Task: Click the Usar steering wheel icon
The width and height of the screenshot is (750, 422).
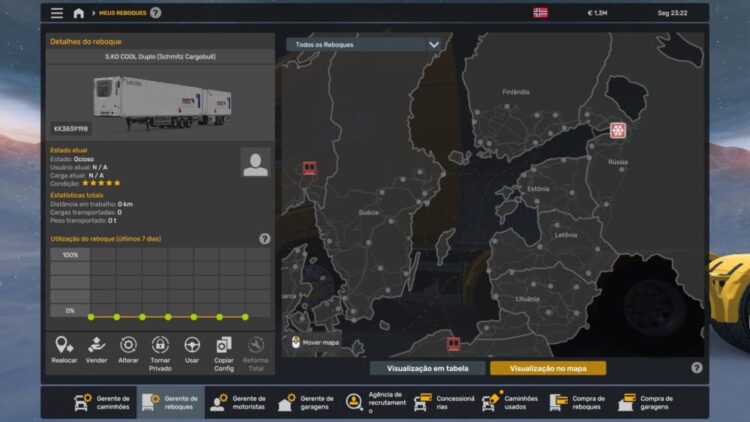Action: [192, 344]
